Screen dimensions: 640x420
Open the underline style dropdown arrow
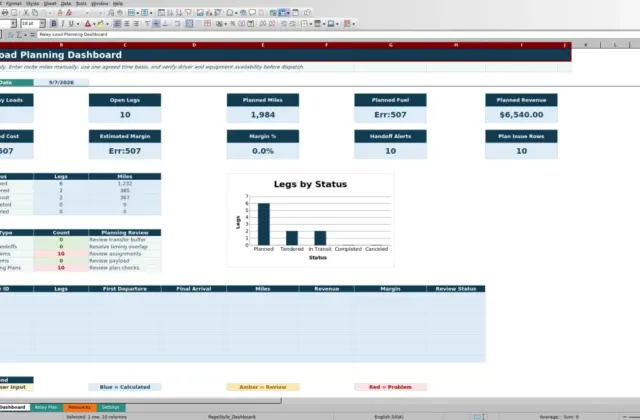pos(78,24)
